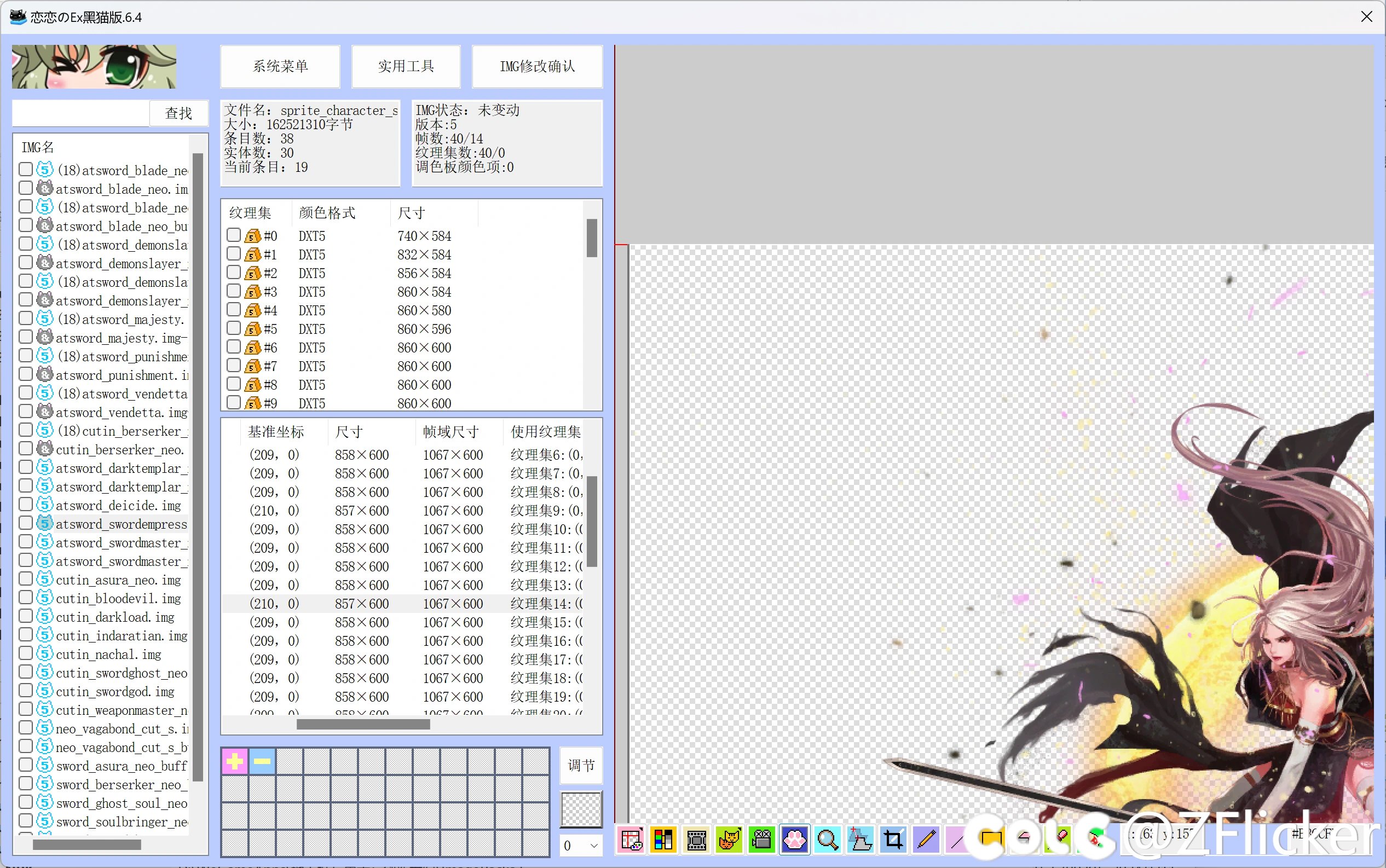Open the dropdown showing 0
1386x868 pixels.
581,845
